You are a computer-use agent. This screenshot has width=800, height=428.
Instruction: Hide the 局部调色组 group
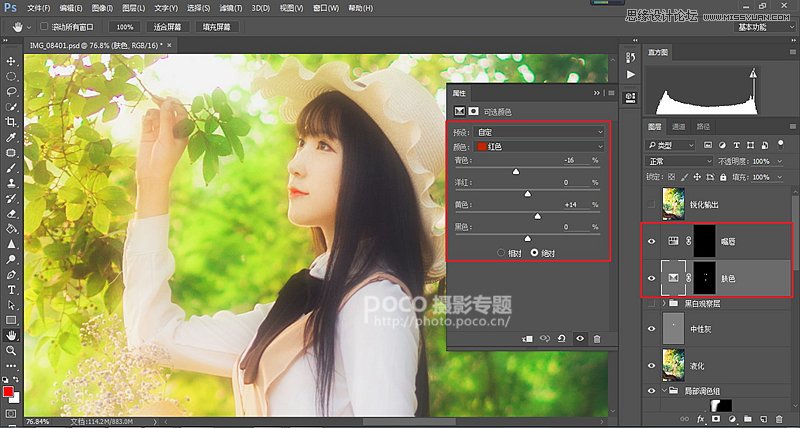pyautogui.click(x=651, y=391)
